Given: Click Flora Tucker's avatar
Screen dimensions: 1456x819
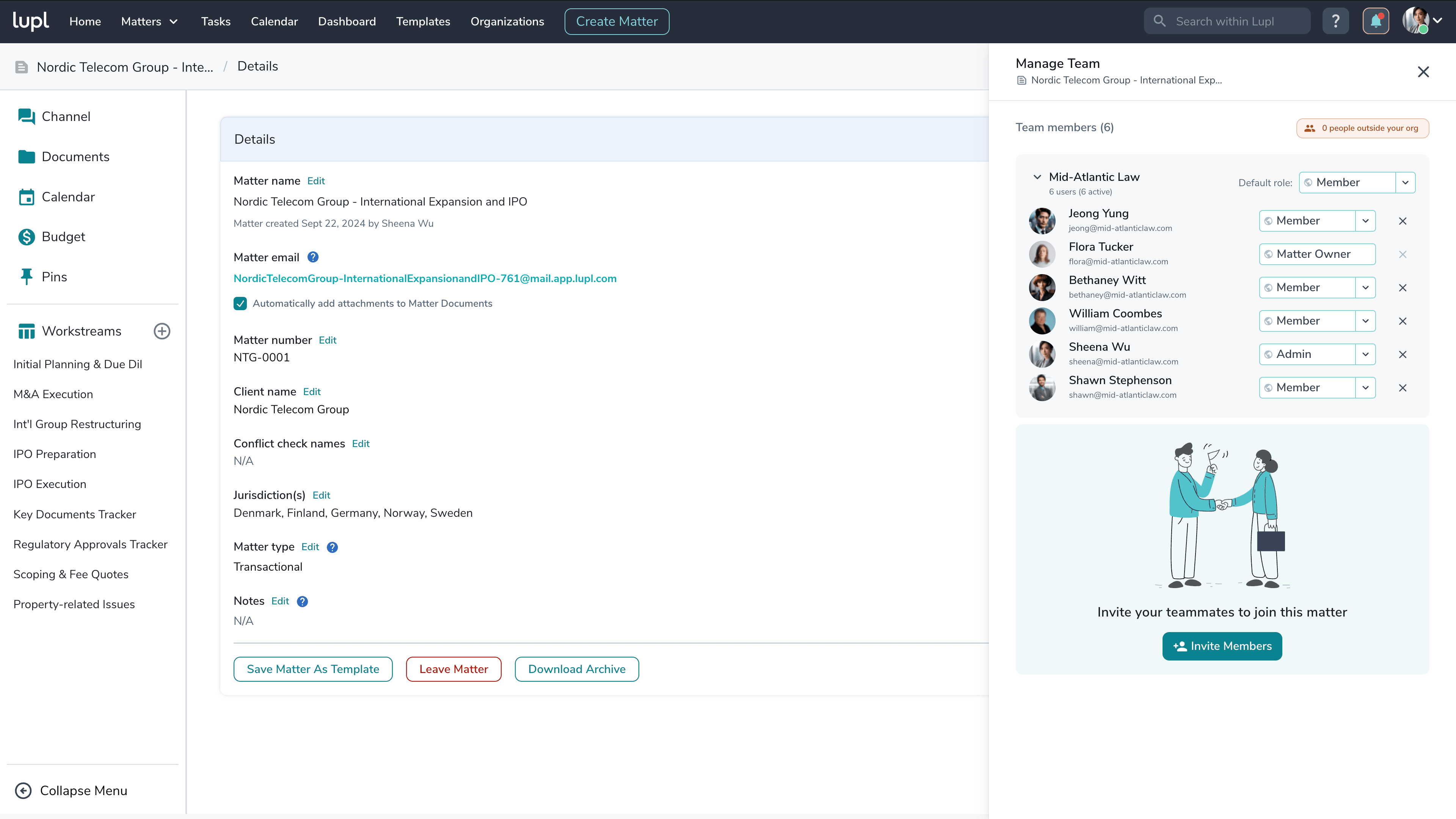Looking at the screenshot, I should [1042, 254].
